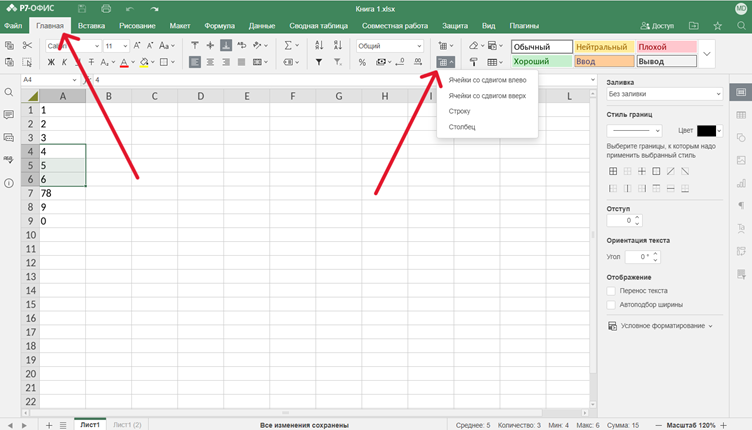Image resolution: width=752 pixels, height=430 pixels.
Task: Click the italic К formatting button
Action: pyautogui.click(x=64, y=62)
